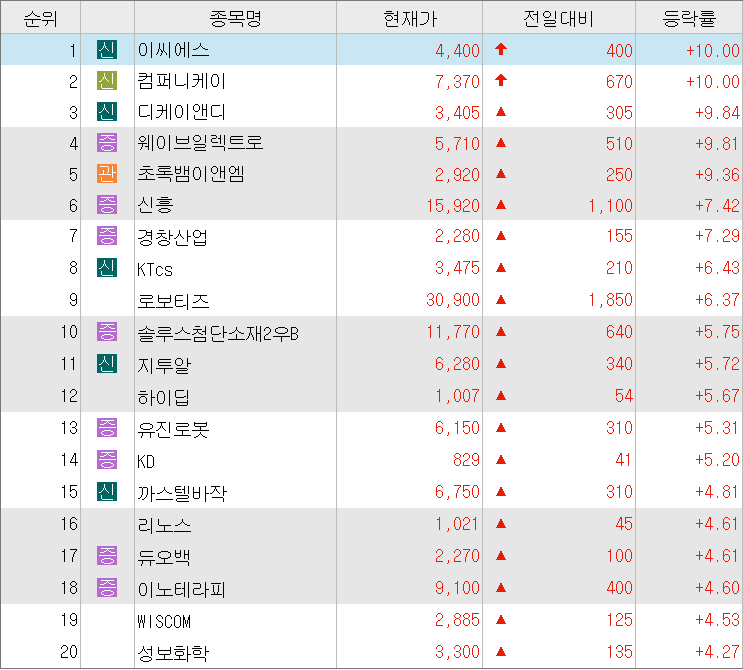Viewport: 743px width, 670px height.
Task: Select the stock name 지투알
Action: 164,365
